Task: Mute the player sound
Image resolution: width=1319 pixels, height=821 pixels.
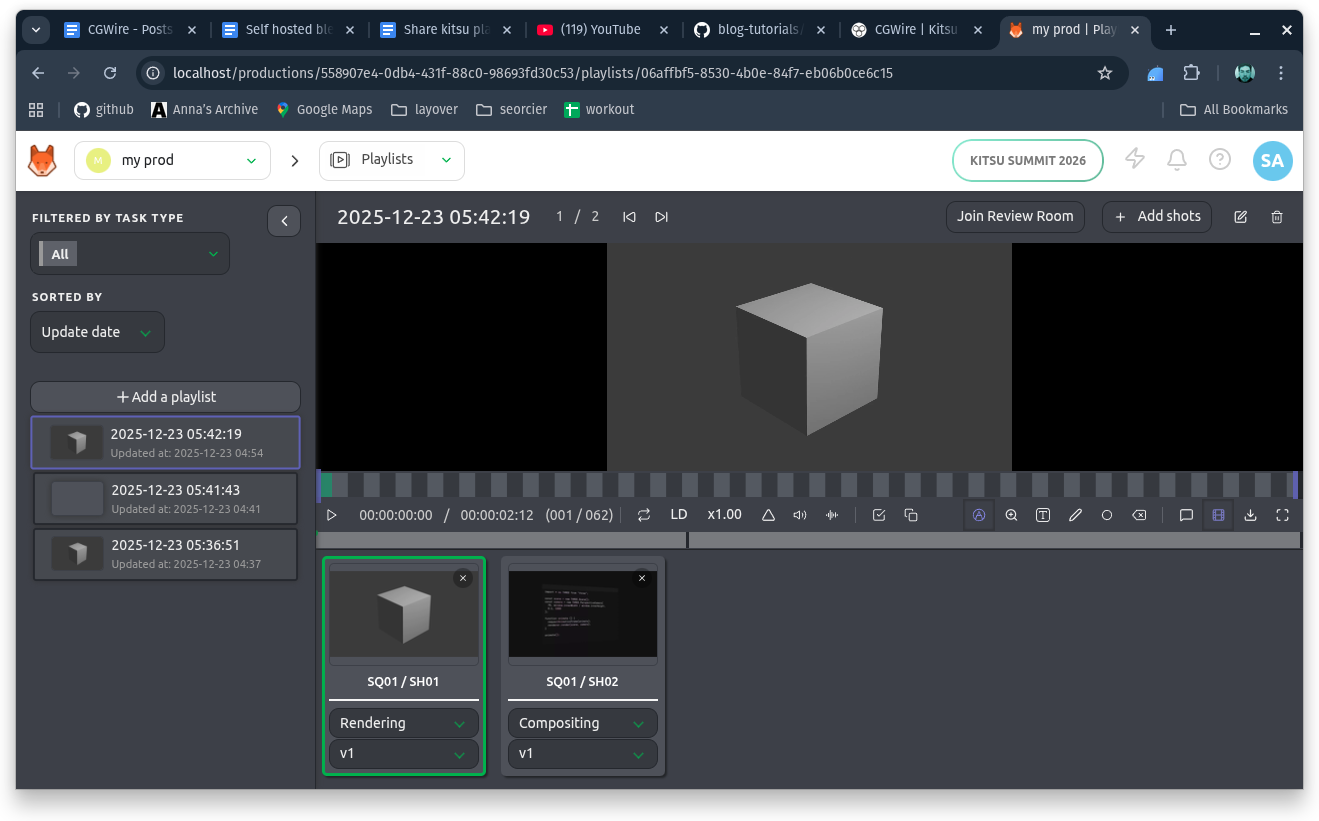Action: pyautogui.click(x=800, y=515)
